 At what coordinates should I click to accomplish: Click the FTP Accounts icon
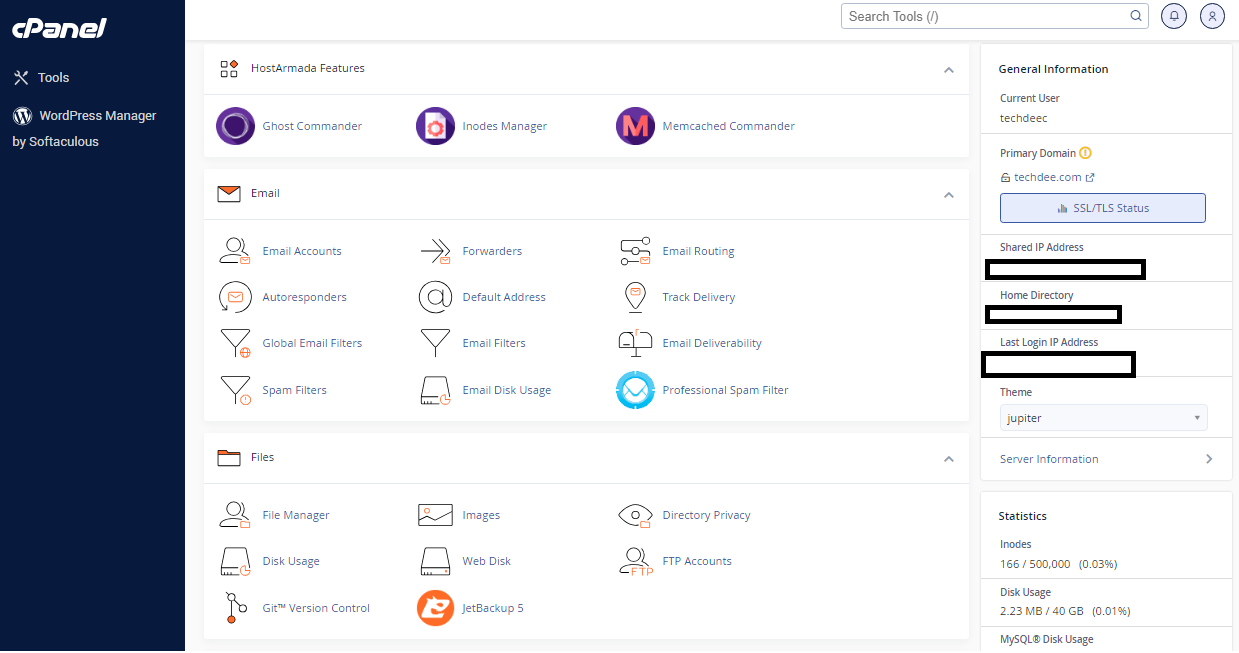635,561
